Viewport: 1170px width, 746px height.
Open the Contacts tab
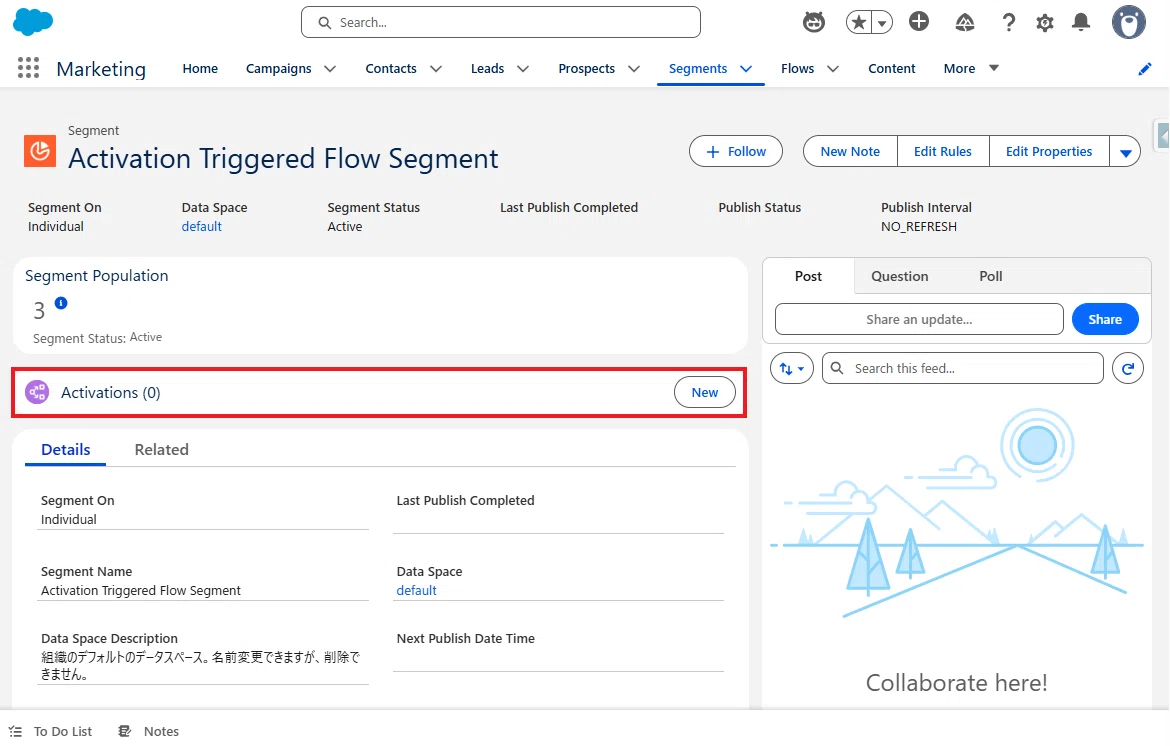(391, 68)
